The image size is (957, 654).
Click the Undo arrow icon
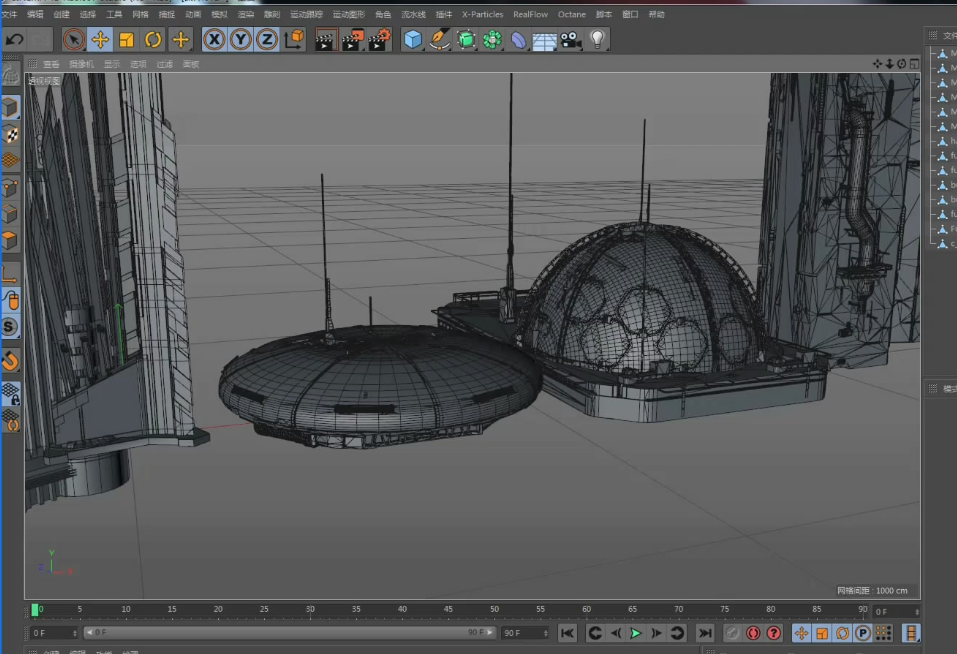pyautogui.click(x=14, y=39)
